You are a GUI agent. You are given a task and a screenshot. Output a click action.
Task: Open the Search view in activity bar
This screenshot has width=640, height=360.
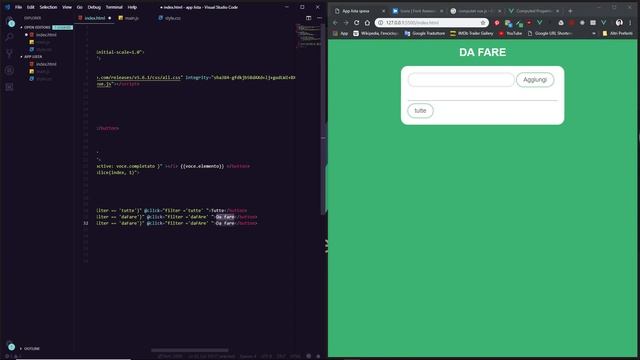click(x=9, y=38)
